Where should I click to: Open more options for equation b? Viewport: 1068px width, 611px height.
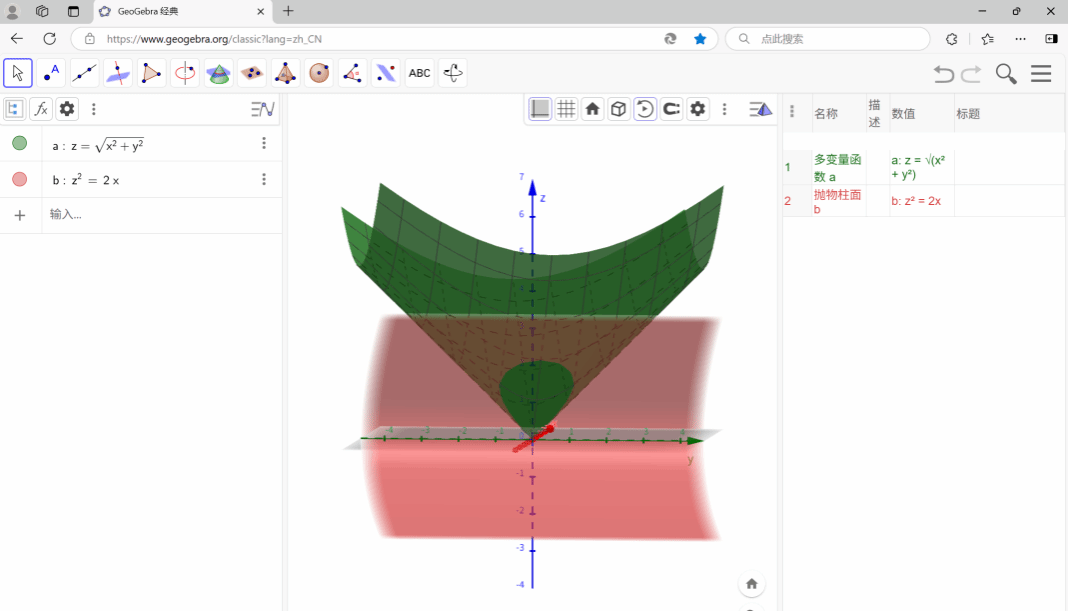click(x=264, y=180)
